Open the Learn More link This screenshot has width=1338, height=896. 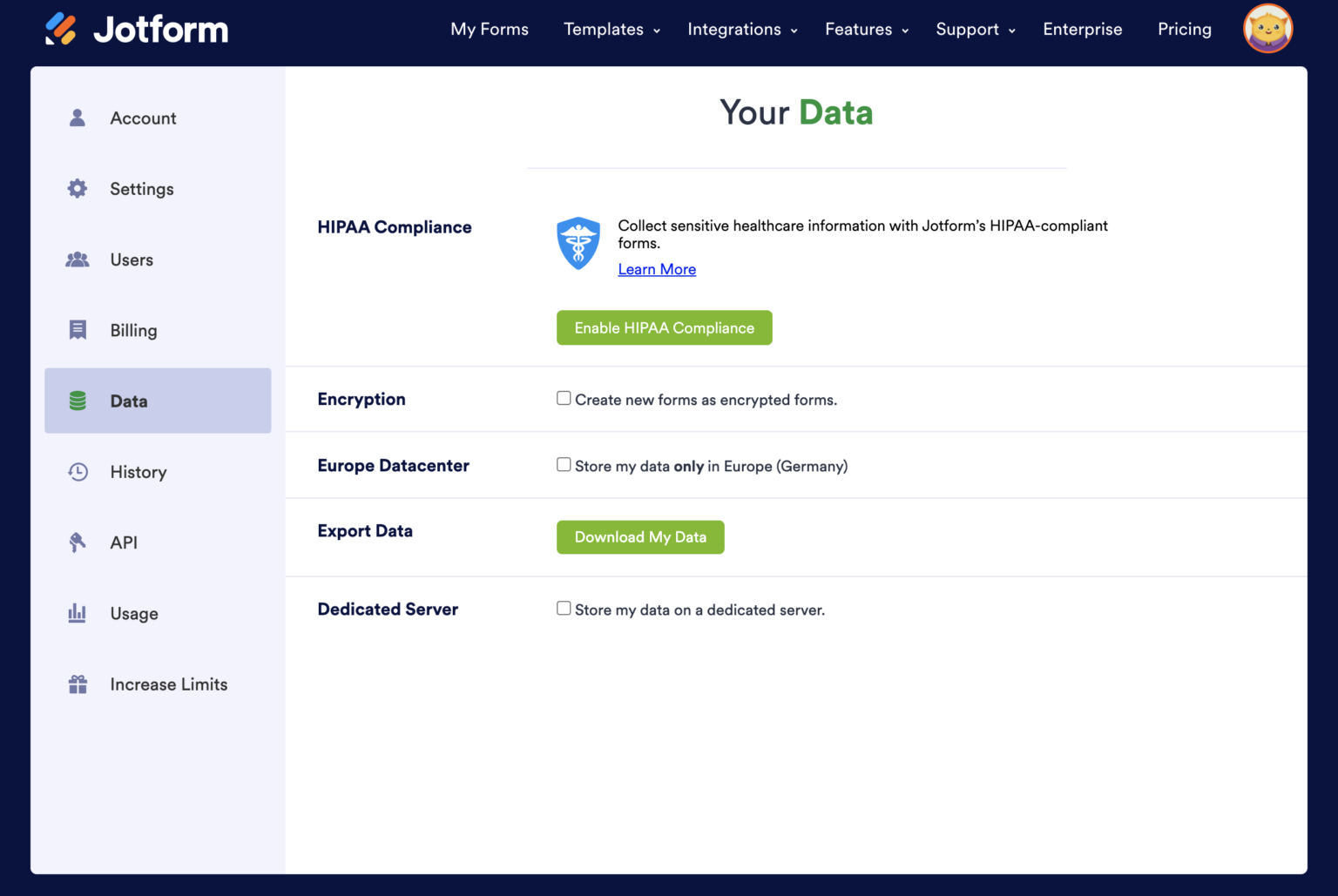pyautogui.click(x=657, y=269)
